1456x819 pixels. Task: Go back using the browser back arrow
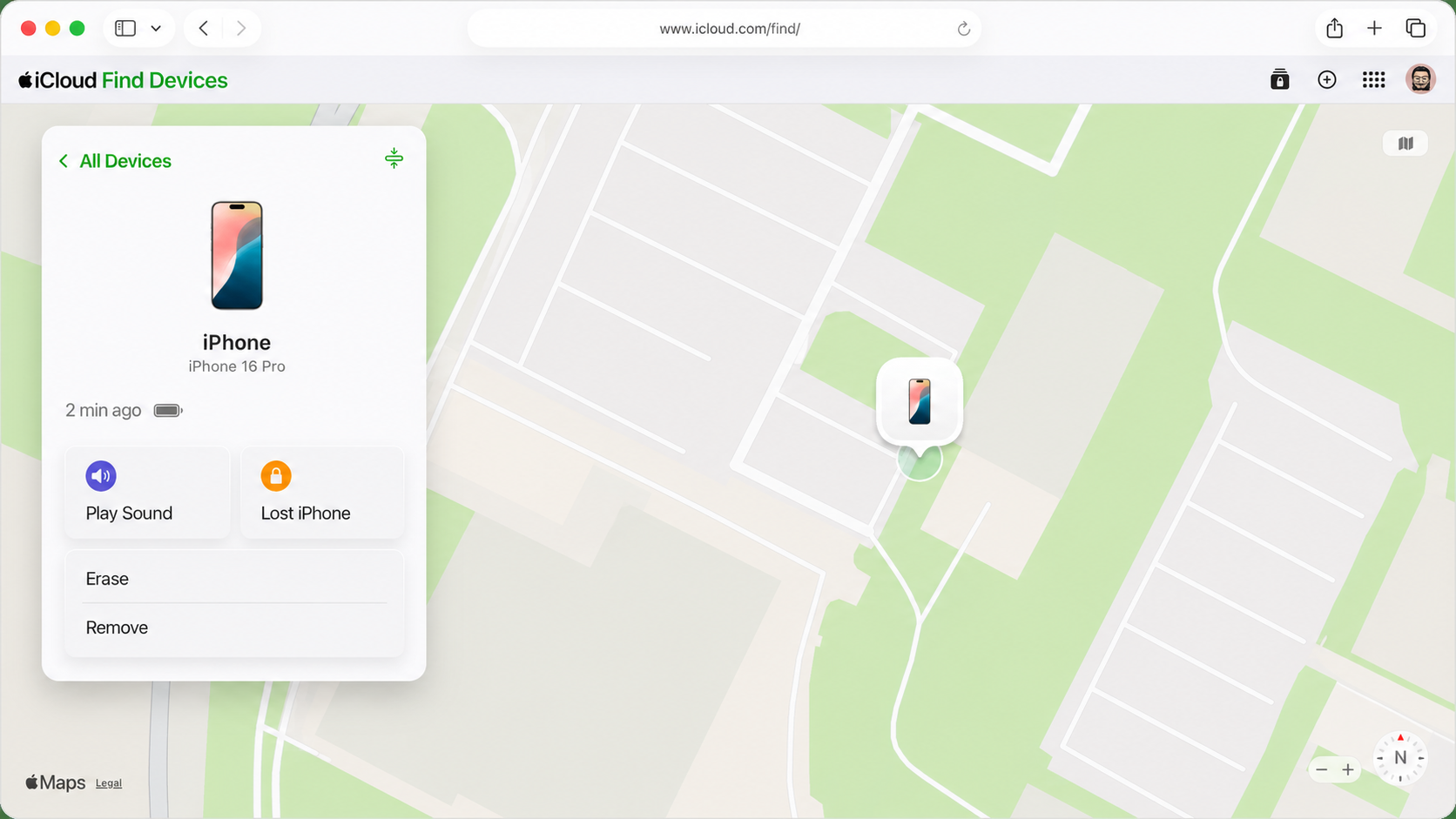click(x=204, y=29)
